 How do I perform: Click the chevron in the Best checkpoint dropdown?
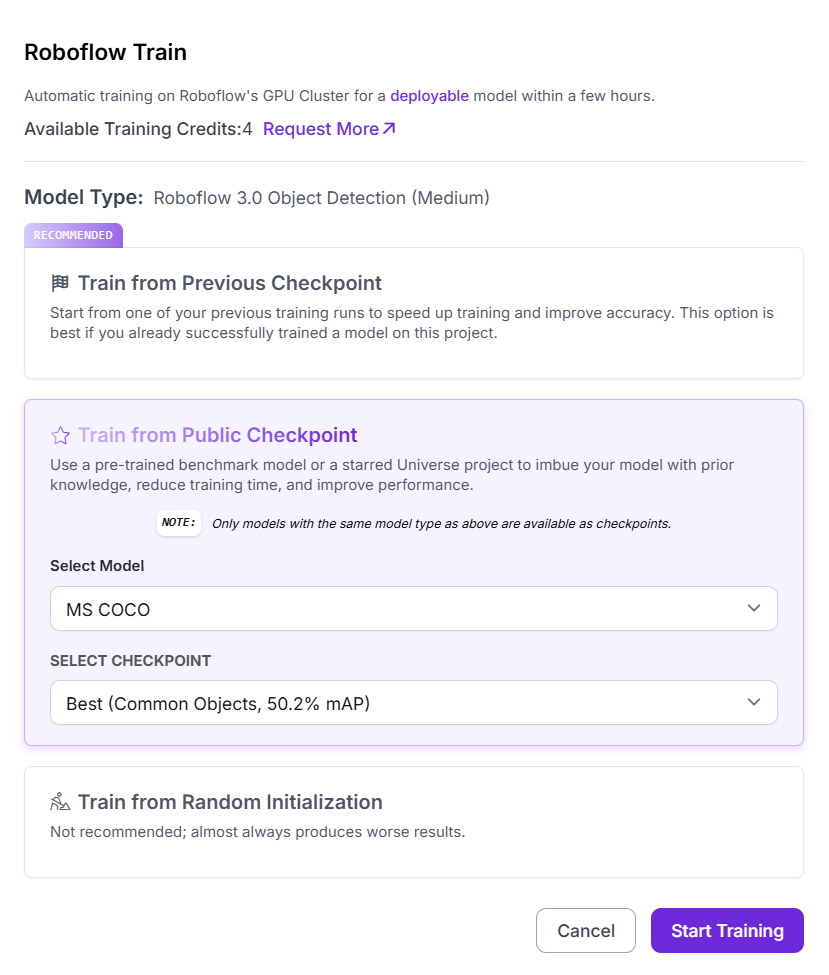(x=754, y=703)
